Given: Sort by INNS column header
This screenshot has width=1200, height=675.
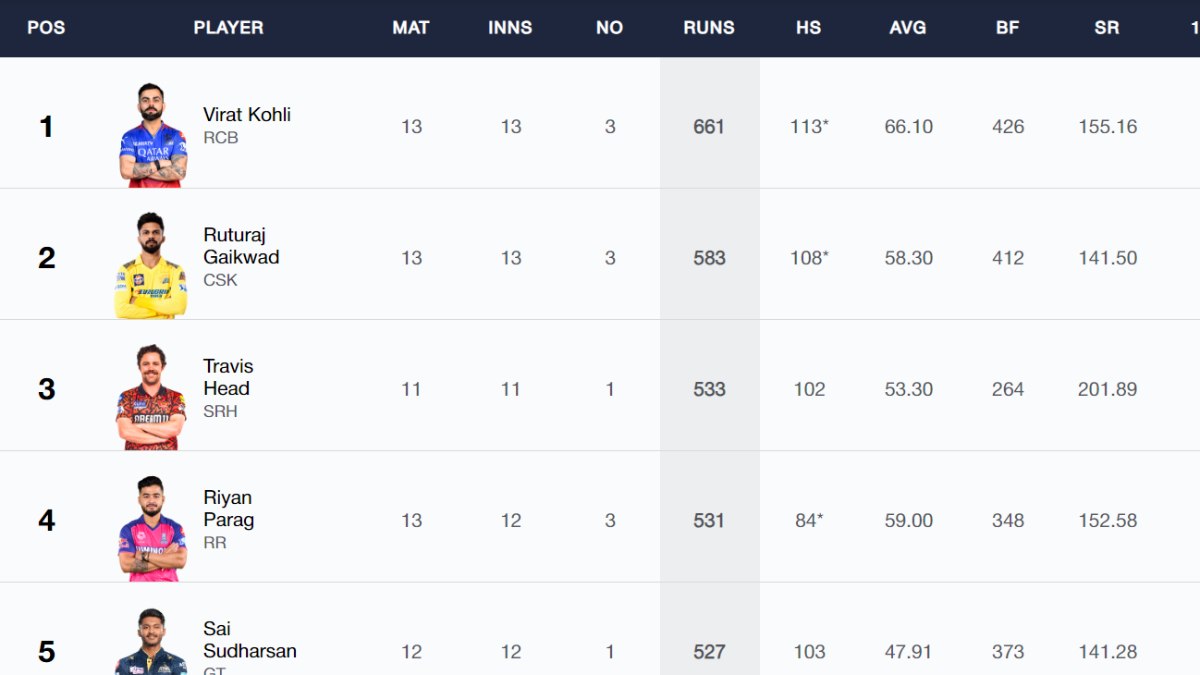Looking at the screenshot, I should click(x=510, y=28).
